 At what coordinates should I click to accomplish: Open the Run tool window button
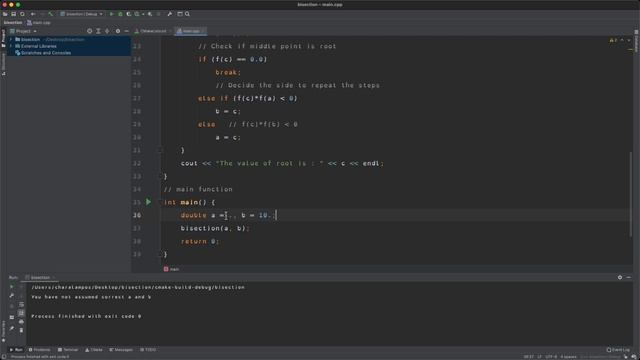tap(16, 350)
